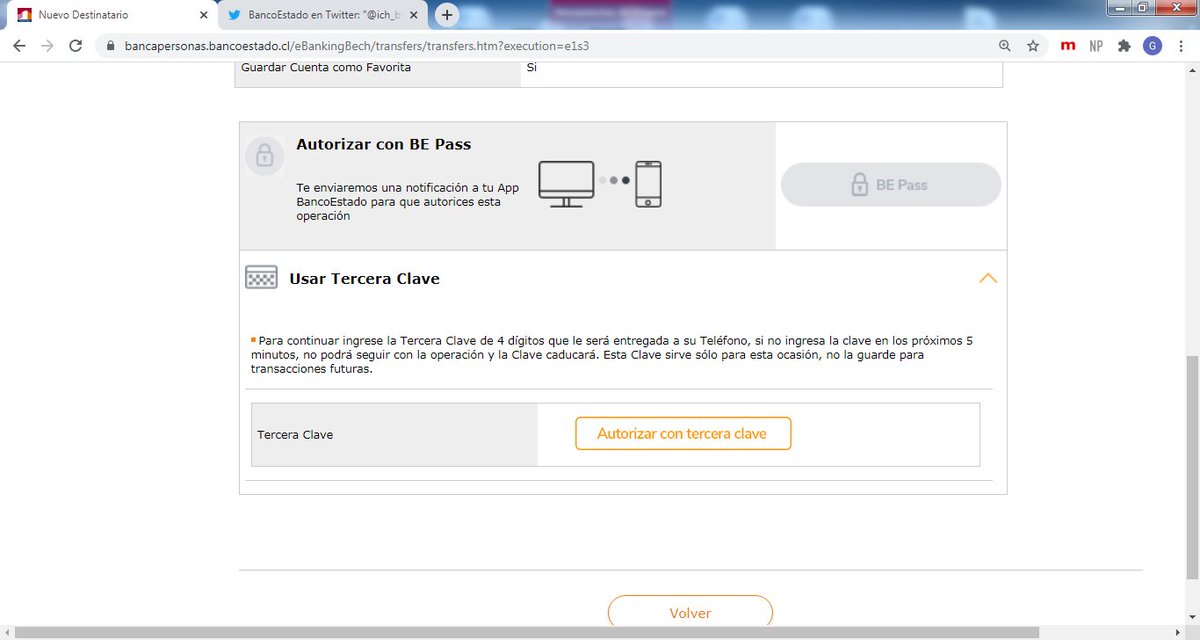The width and height of the screenshot is (1200, 640).
Task: Open the Chrome profile avatar G
Action: (1152, 46)
